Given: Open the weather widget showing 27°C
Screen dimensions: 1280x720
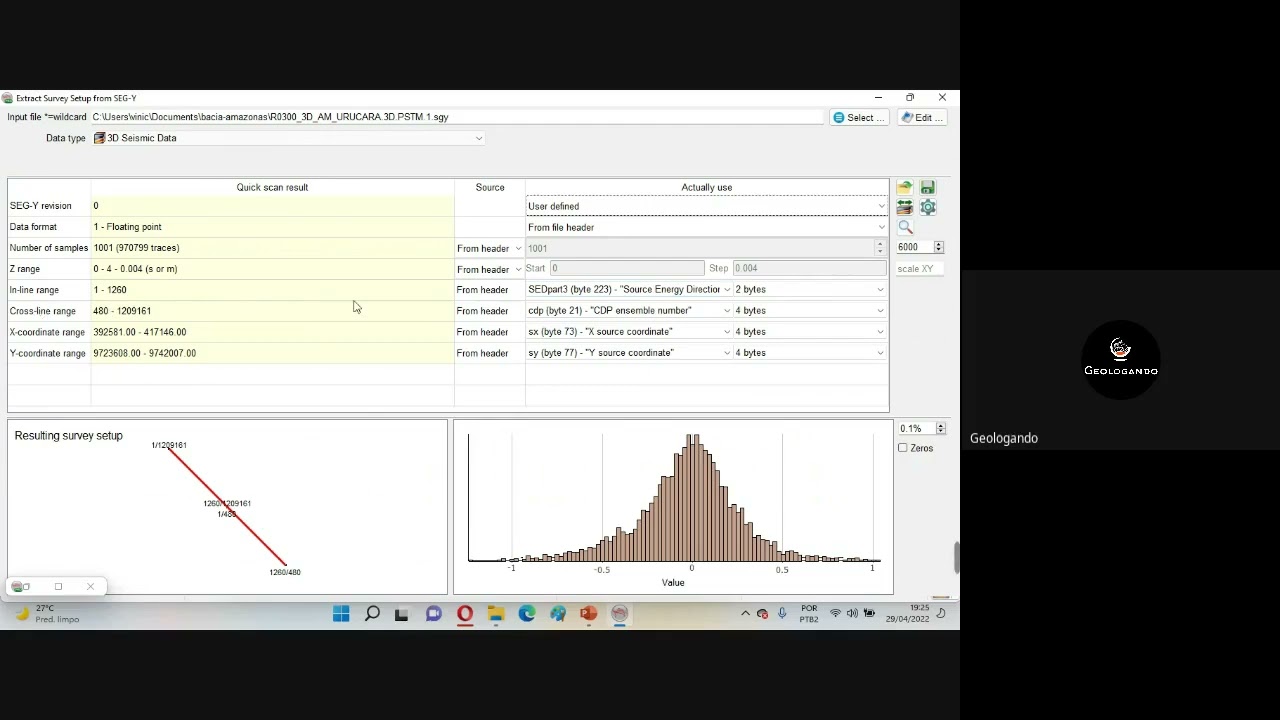Looking at the screenshot, I should (47, 613).
